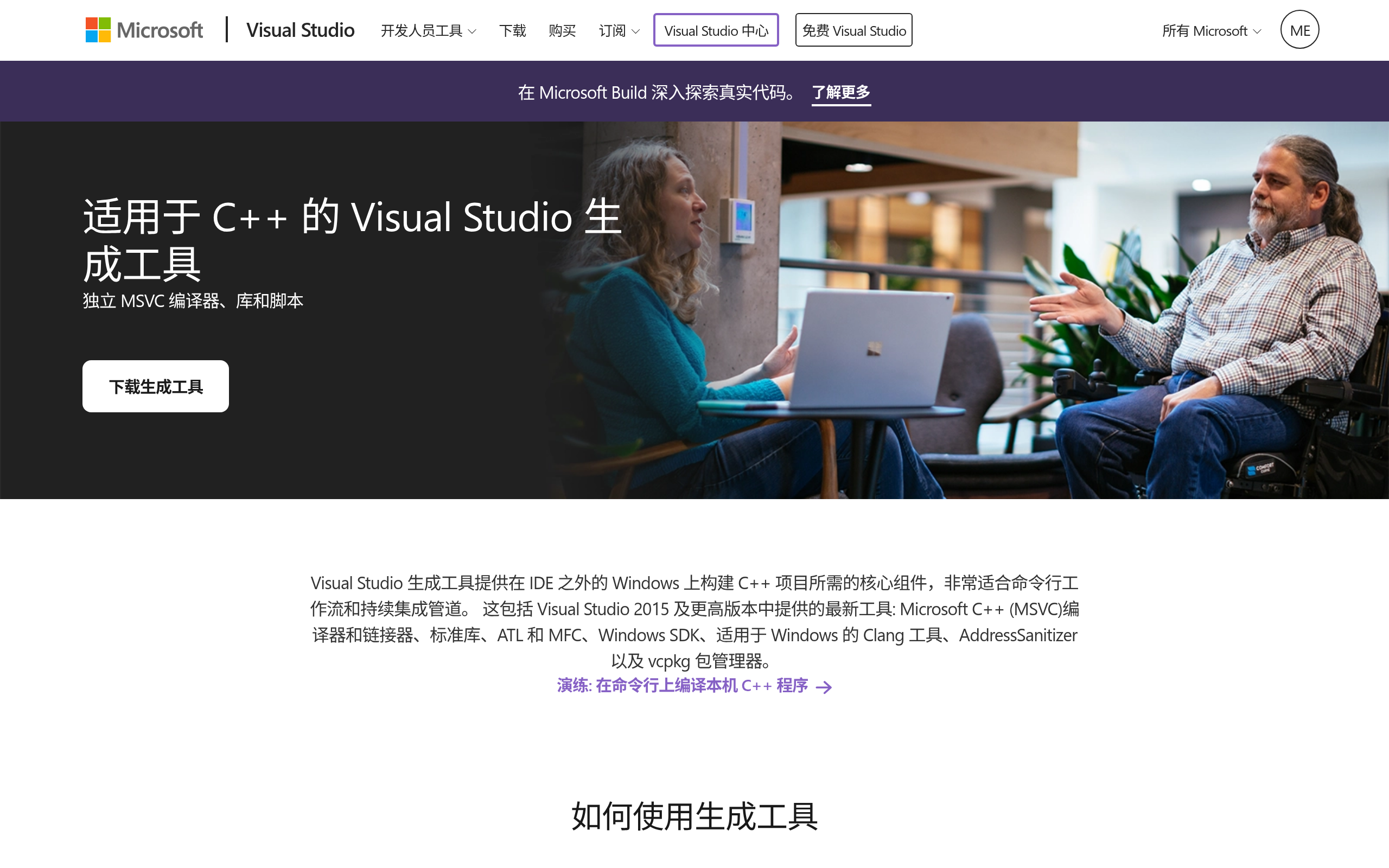Click the Microsoft logo

(x=144, y=30)
